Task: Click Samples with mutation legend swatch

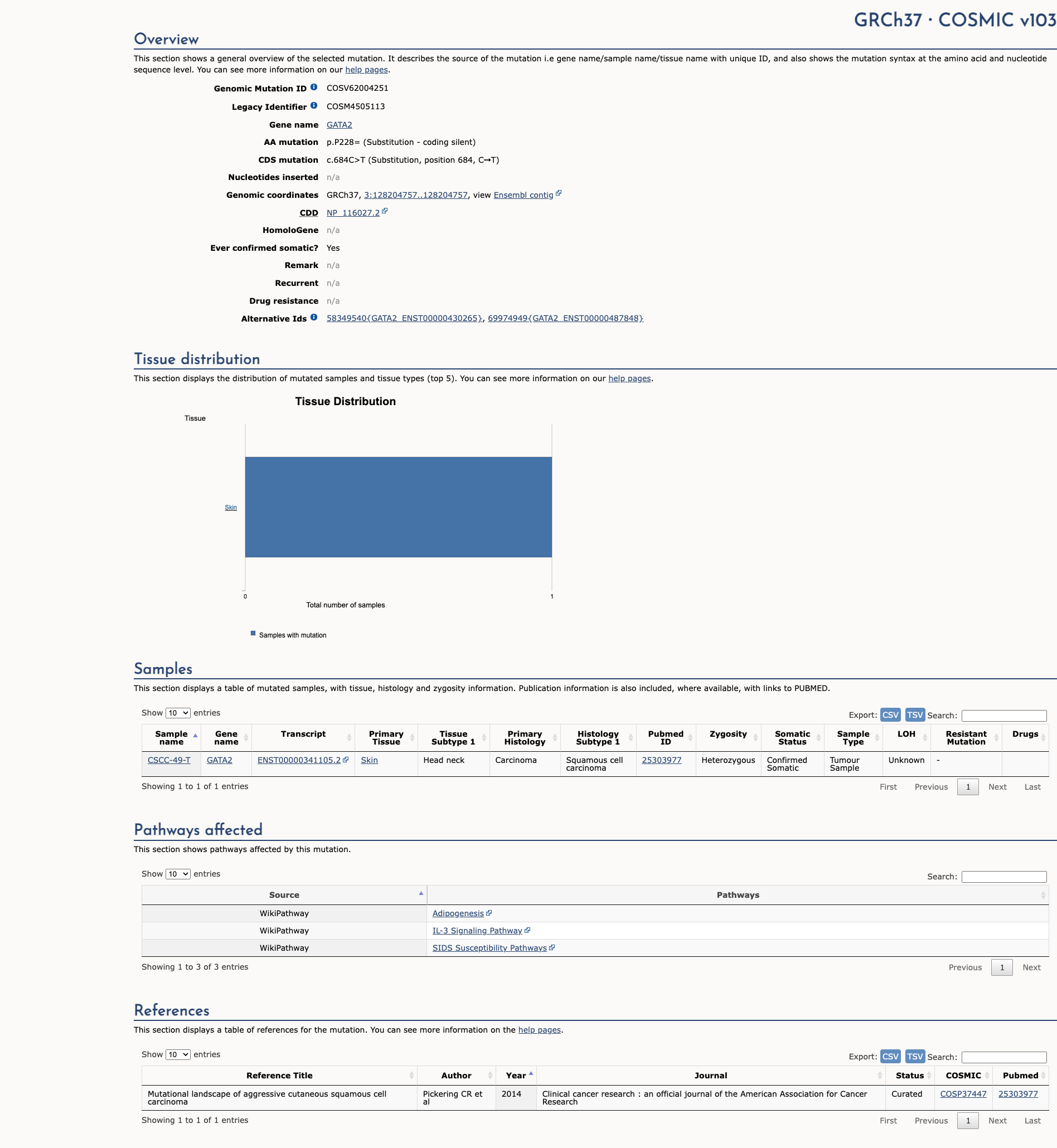Action: (x=253, y=634)
